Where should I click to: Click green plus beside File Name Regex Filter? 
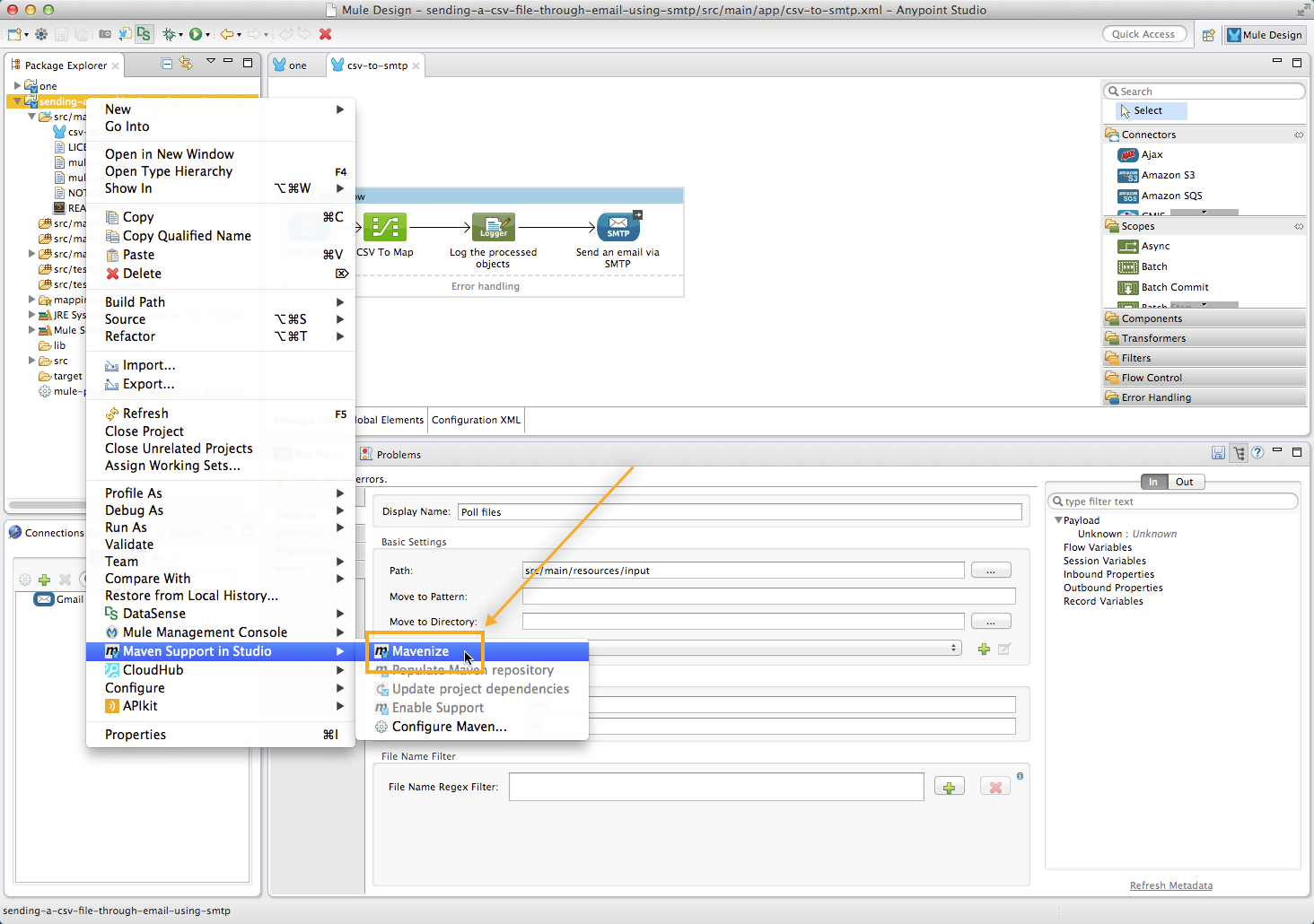(949, 787)
